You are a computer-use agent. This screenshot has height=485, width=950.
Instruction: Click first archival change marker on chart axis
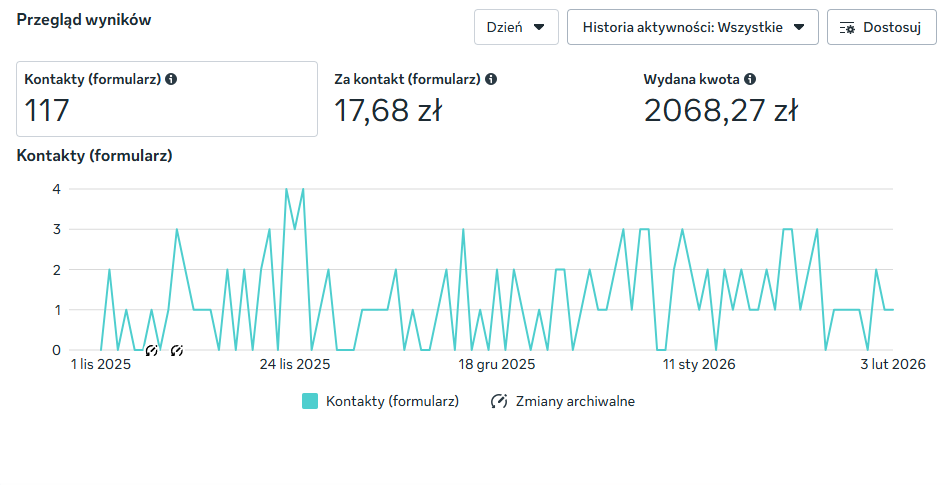152,351
